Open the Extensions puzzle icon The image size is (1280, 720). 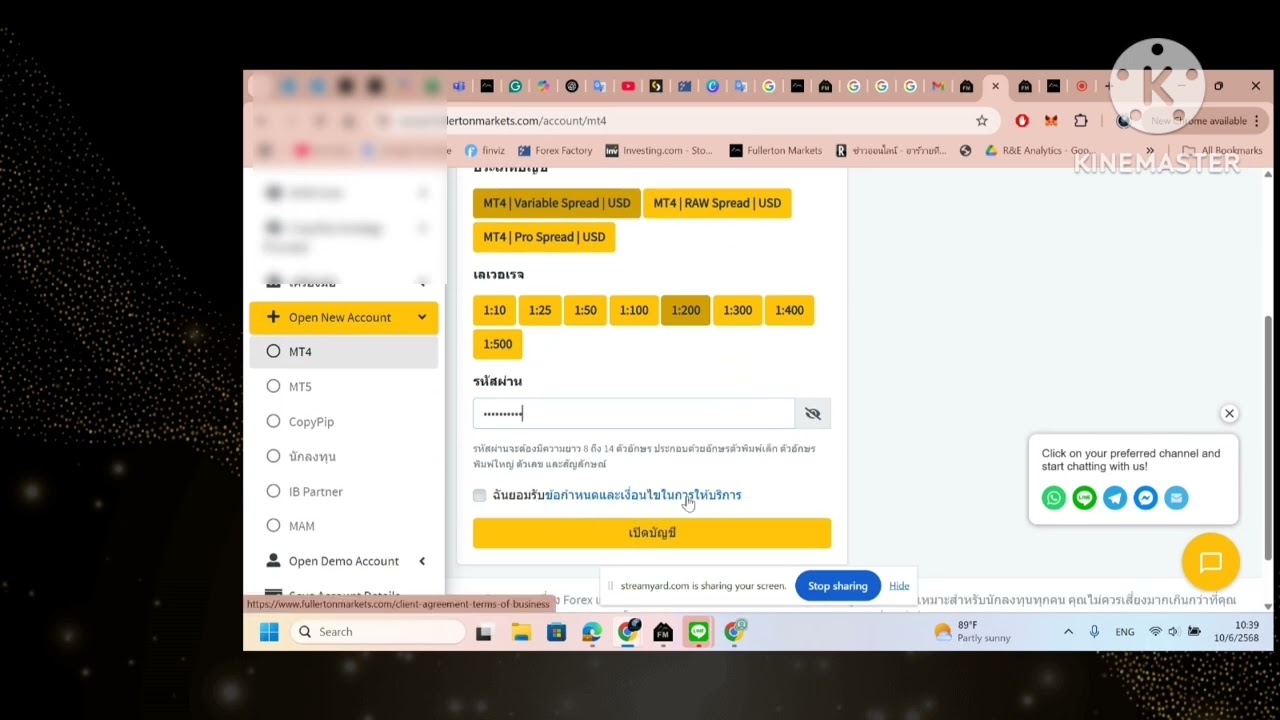tap(1081, 121)
